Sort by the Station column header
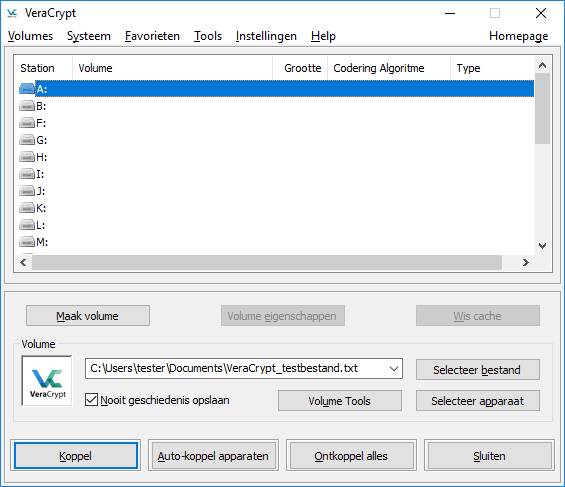Screen dimensions: 565x487 click(x=43, y=68)
